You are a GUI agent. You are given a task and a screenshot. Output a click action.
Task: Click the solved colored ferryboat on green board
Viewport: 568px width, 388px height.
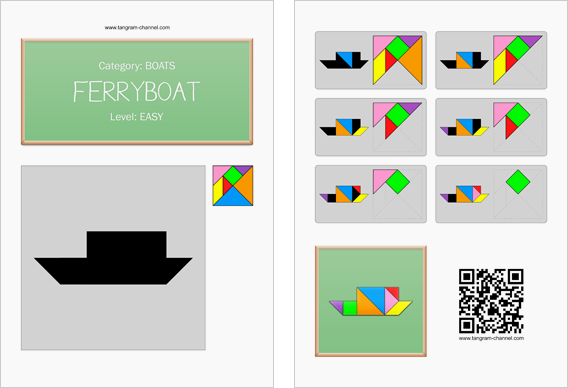pyautogui.click(x=371, y=301)
